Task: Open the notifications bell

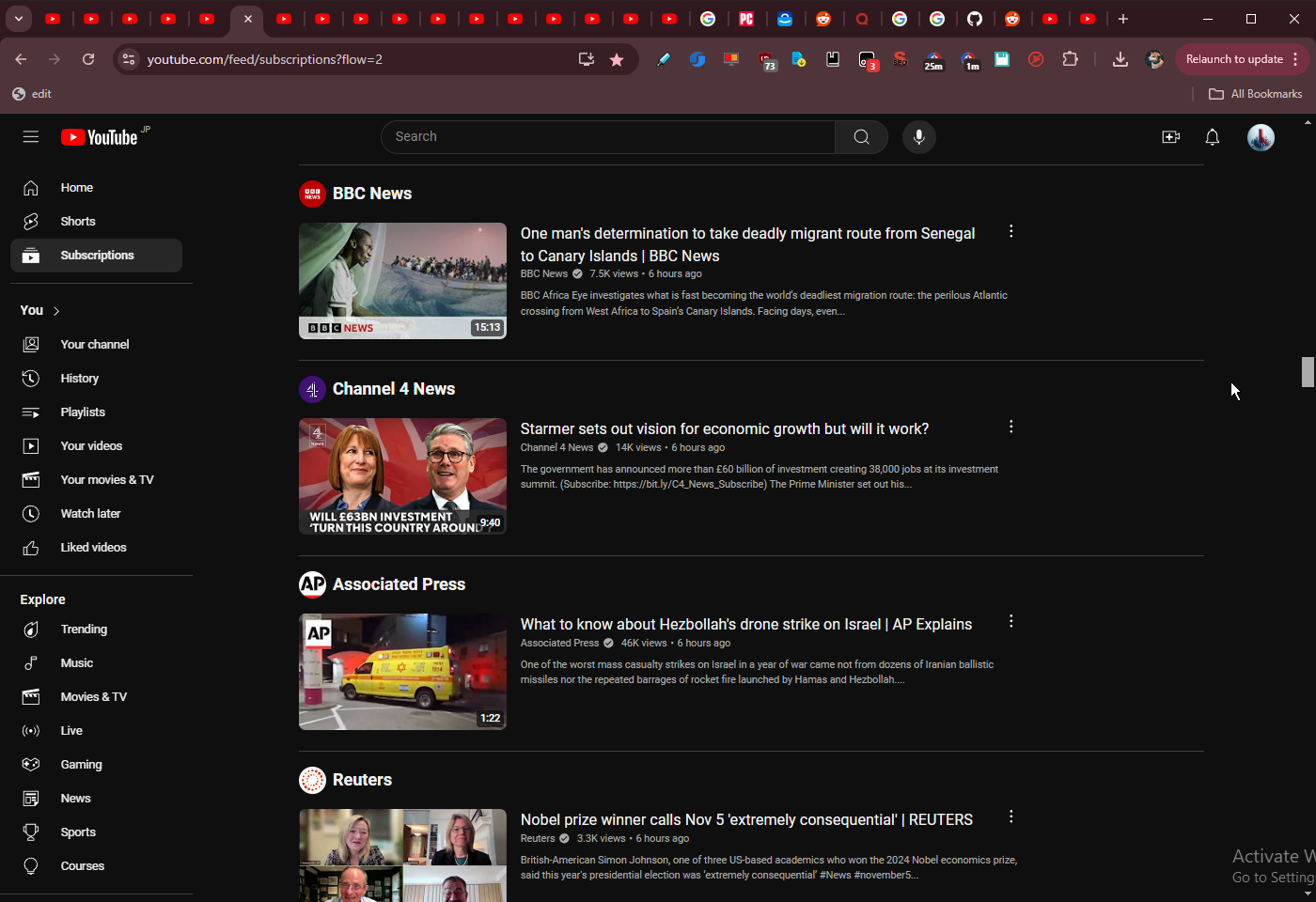Action: pyautogui.click(x=1212, y=137)
